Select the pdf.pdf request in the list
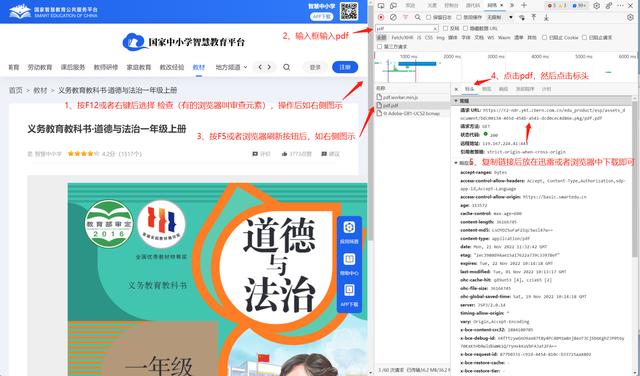 click(x=412, y=105)
